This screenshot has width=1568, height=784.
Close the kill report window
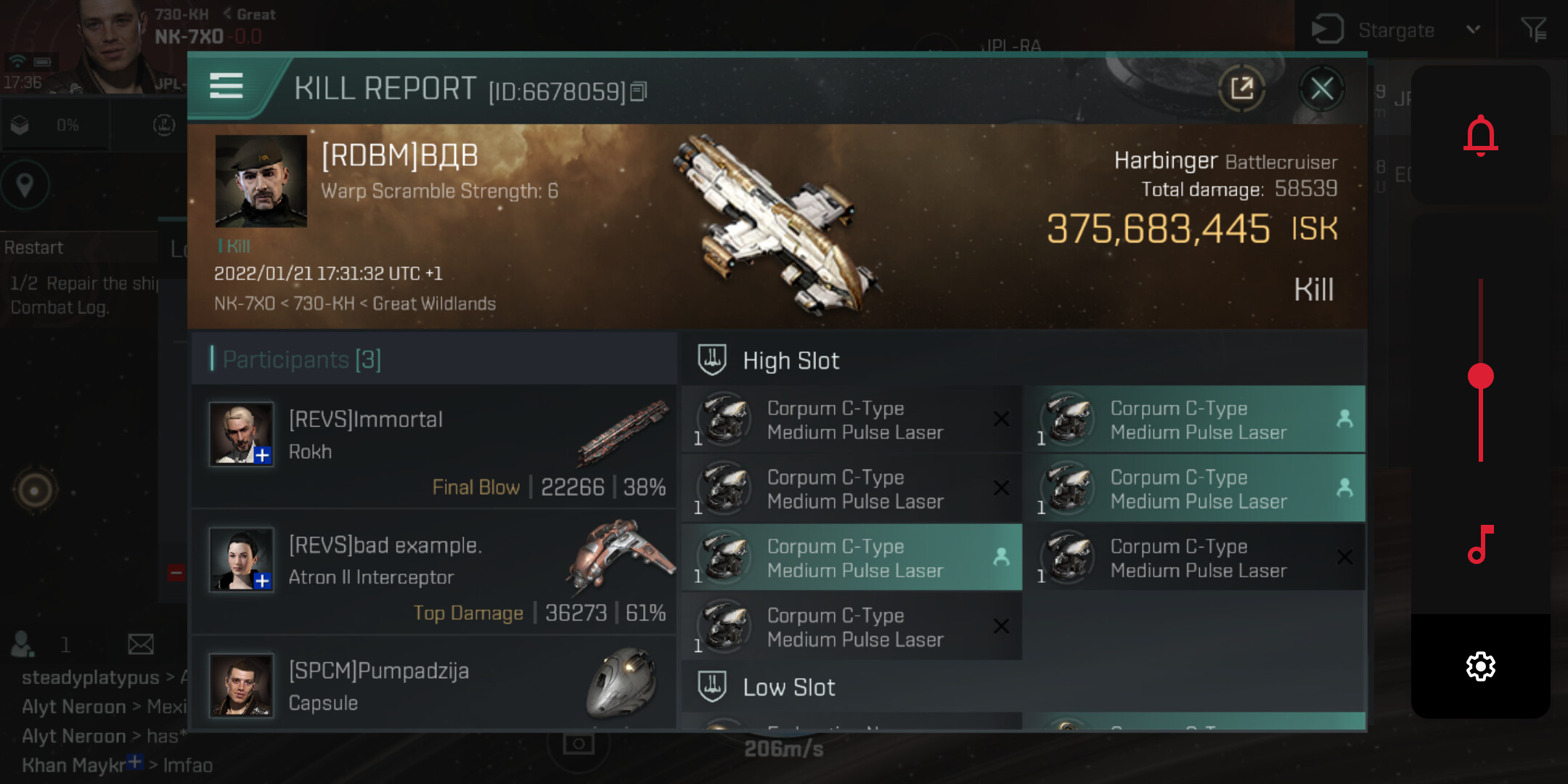[1321, 89]
